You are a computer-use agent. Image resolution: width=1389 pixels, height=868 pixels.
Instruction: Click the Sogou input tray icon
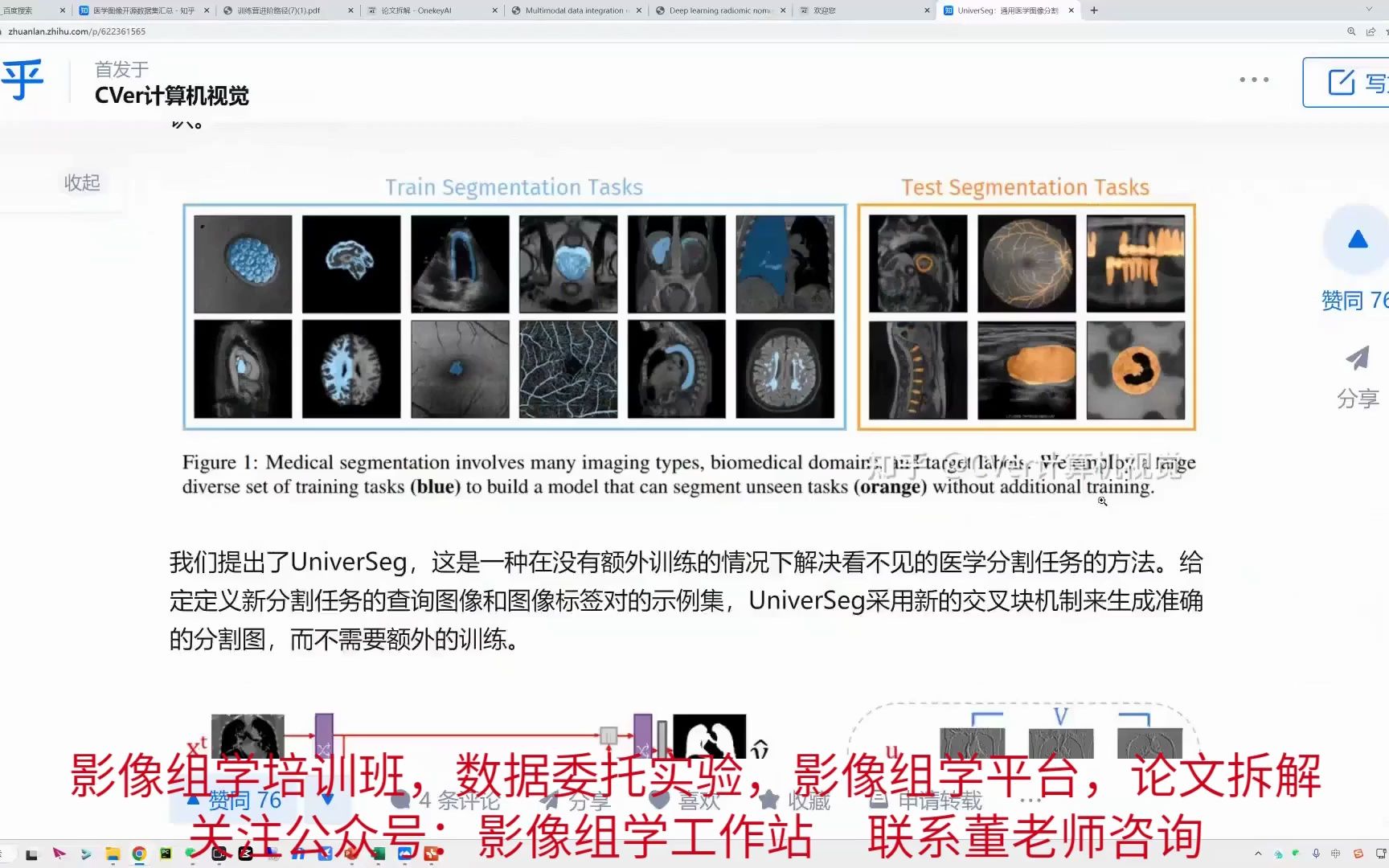pyautogui.click(x=1358, y=854)
